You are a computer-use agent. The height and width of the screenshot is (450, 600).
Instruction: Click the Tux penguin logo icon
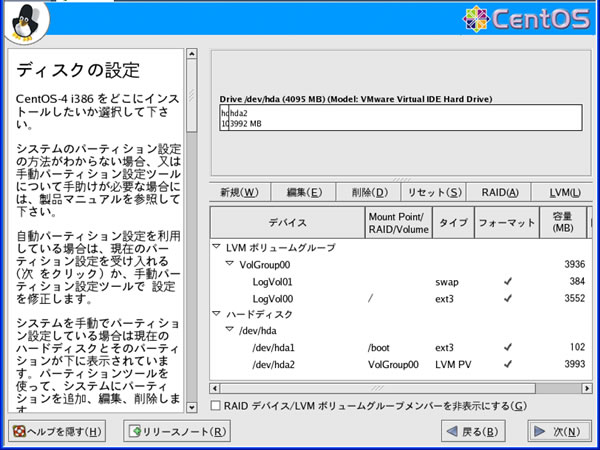pyautogui.click(x=25, y=22)
